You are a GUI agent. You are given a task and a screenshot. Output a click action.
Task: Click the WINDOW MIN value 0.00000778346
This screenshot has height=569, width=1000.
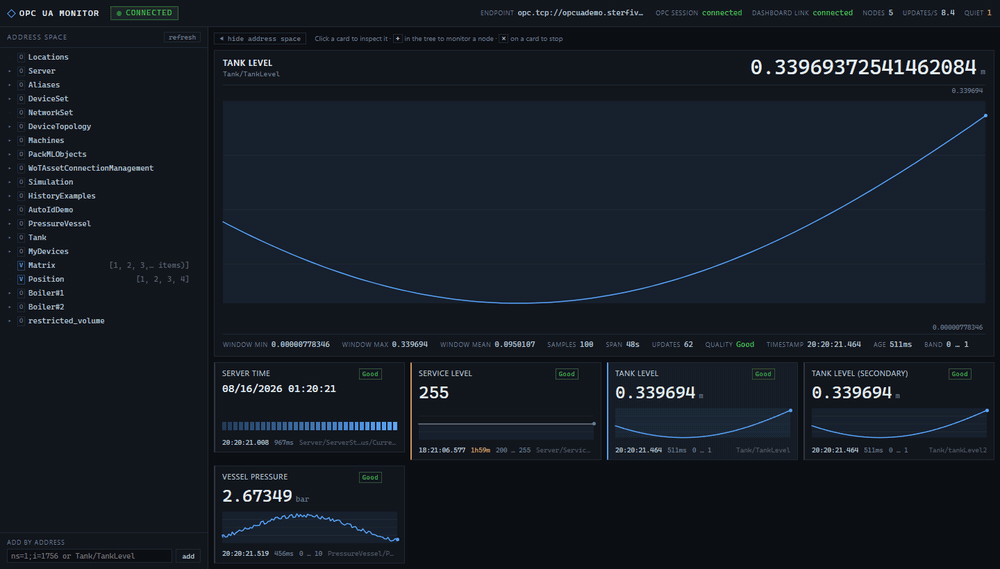pyautogui.click(x=300, y=344)
